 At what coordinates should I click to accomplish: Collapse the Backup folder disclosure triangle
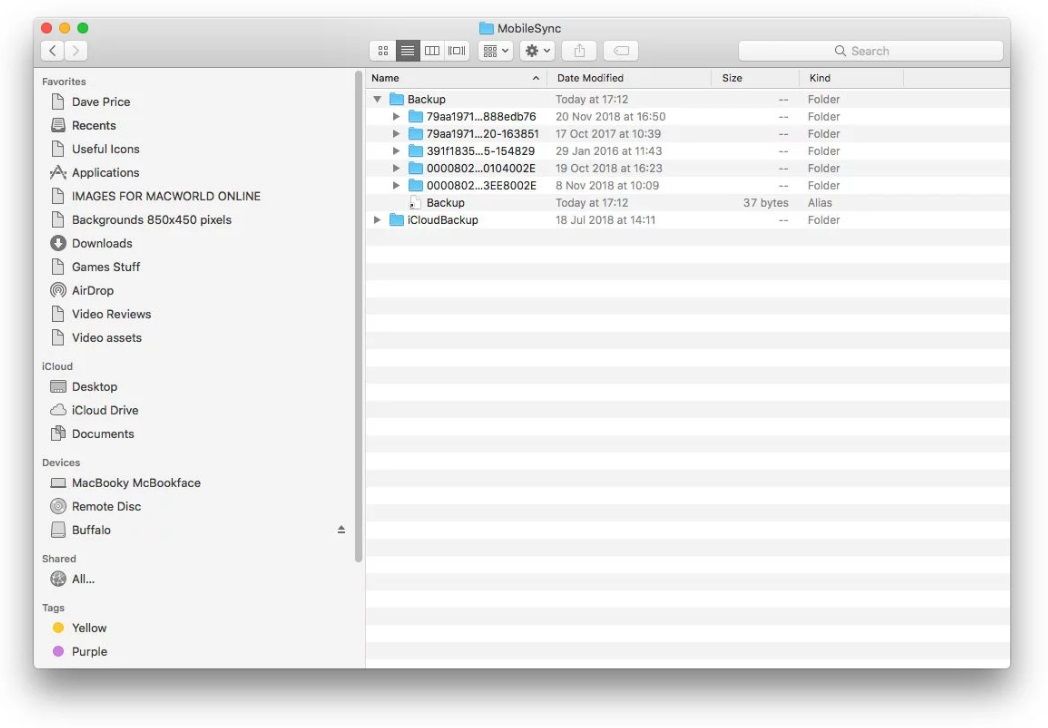(377, 99)
